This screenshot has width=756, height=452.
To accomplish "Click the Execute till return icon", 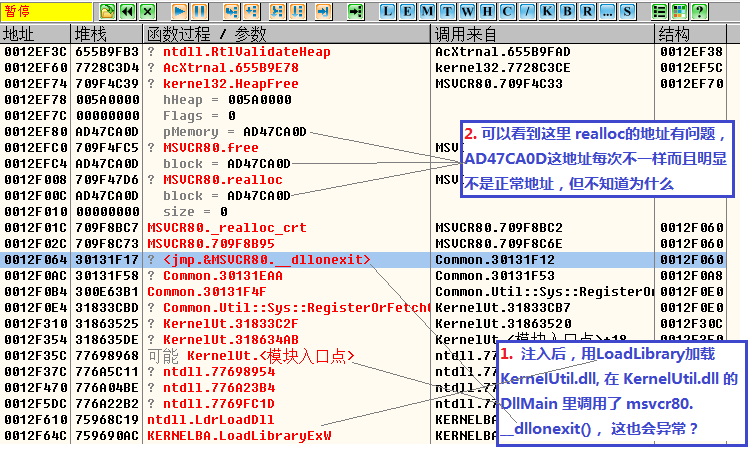I will pos(324,11).
